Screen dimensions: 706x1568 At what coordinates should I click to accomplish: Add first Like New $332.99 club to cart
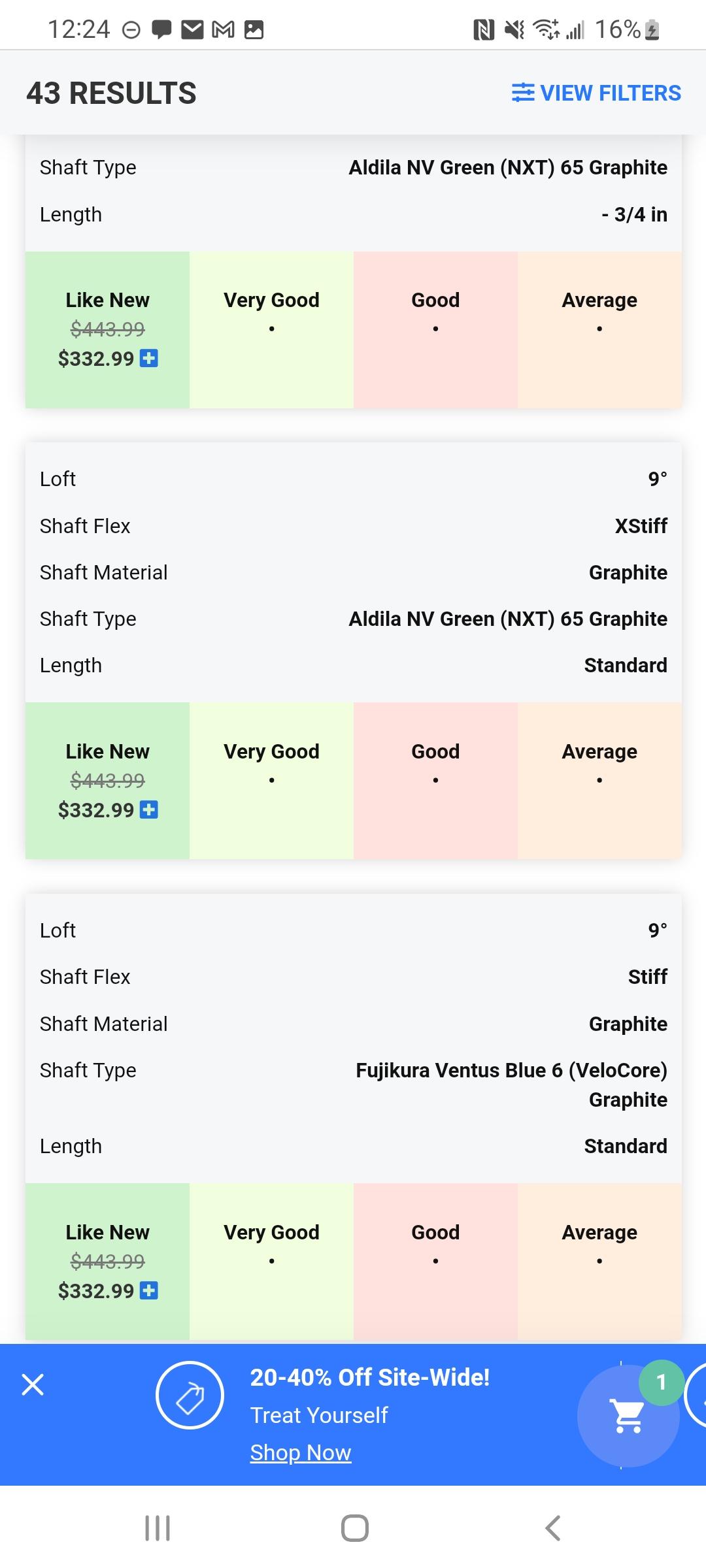tap(149, 358)
